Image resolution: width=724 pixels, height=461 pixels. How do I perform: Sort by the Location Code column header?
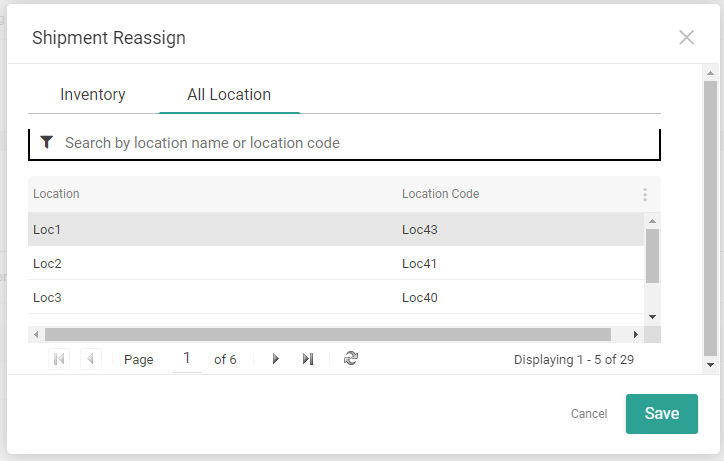pyautogui.click(x=440, y=194)
